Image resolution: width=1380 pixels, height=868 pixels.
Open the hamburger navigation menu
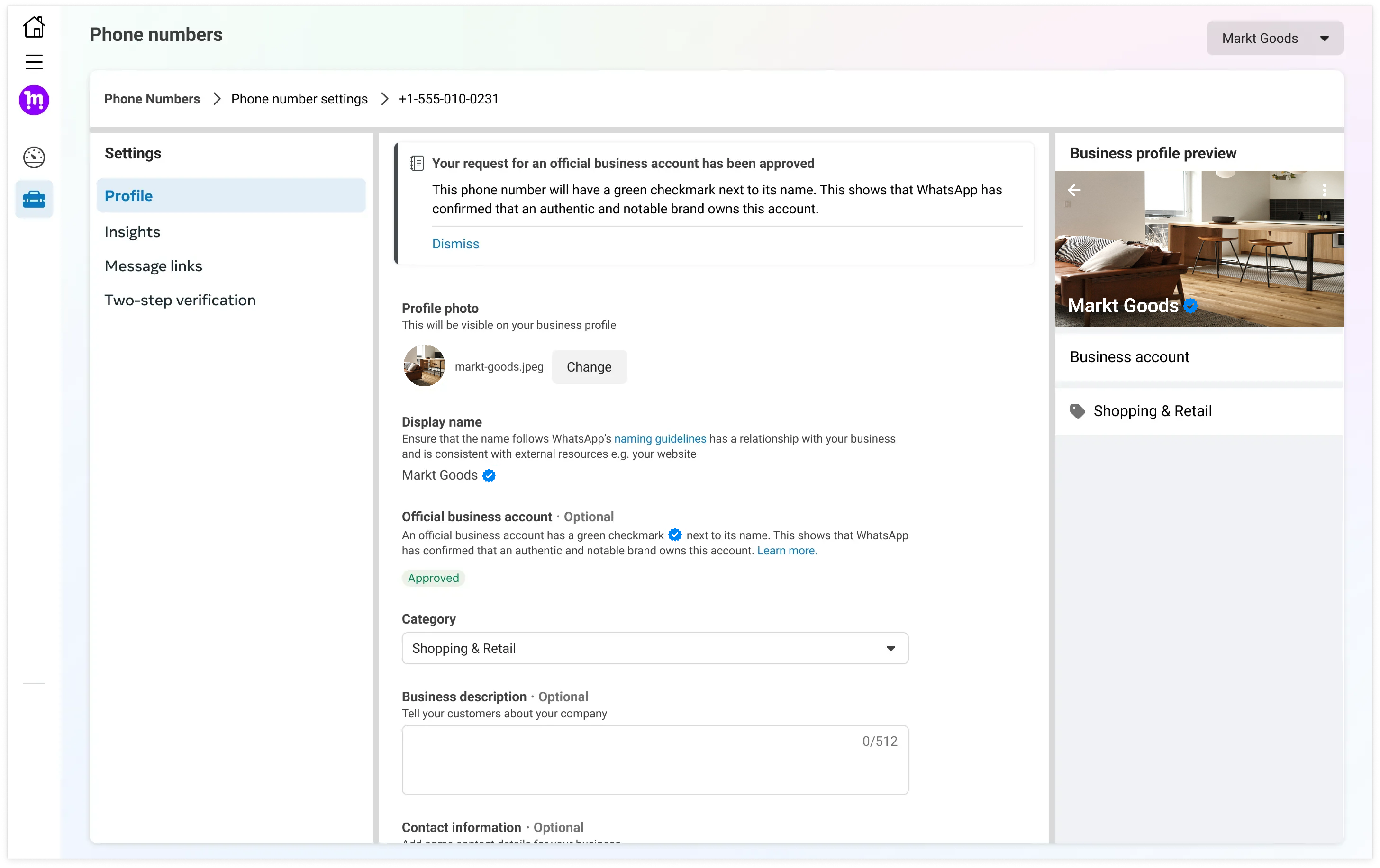[34, 61]
